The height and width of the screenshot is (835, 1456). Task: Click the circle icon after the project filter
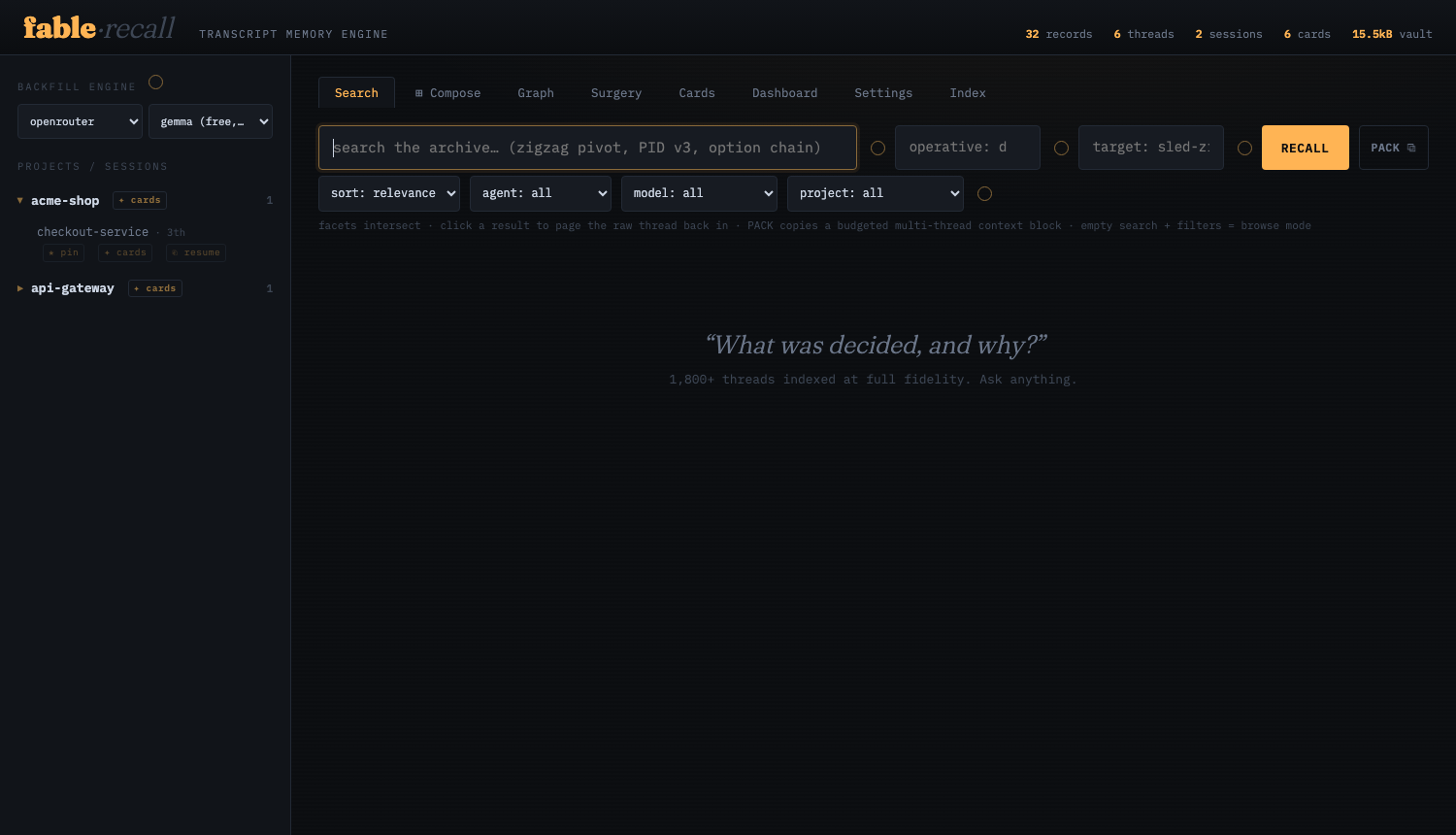click(984, 194)
